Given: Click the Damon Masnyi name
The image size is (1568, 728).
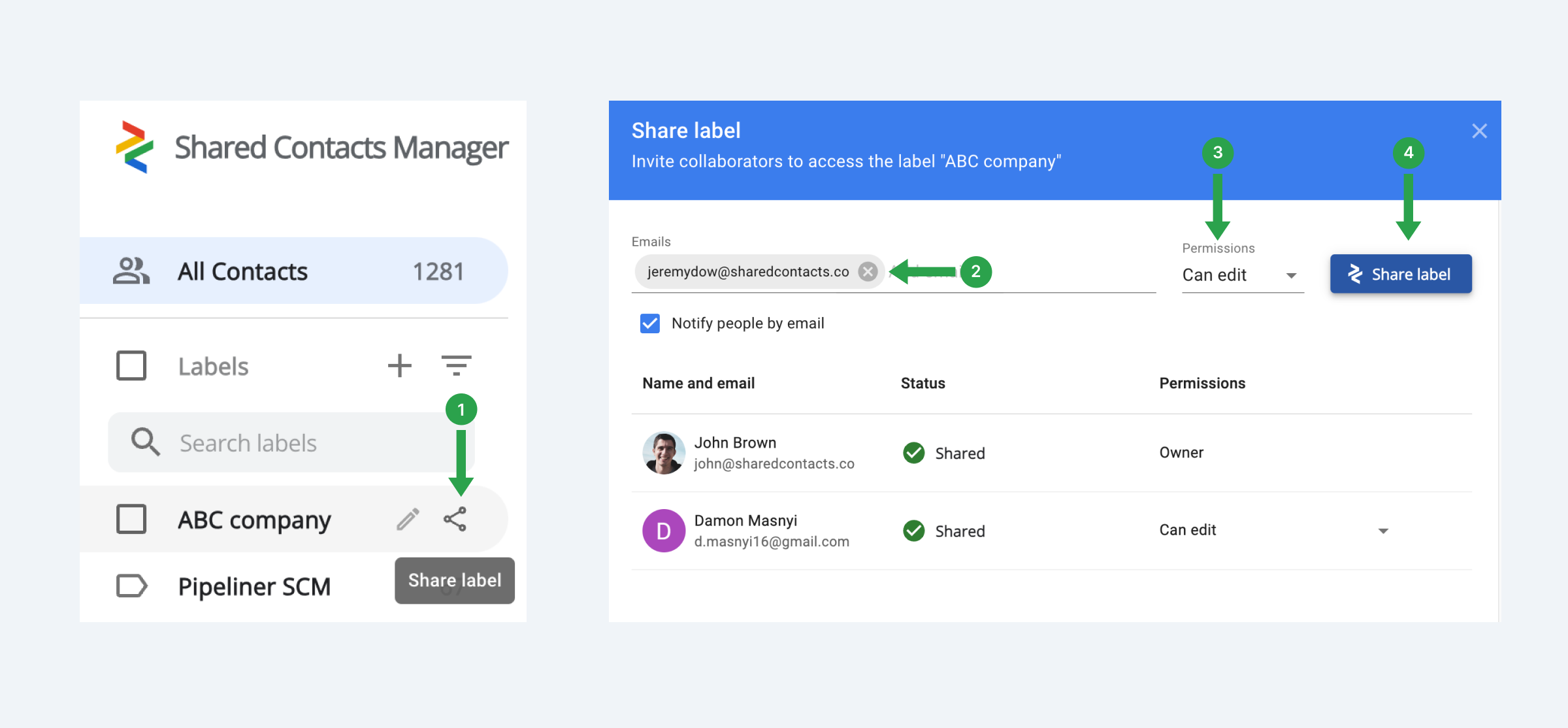Looking at the screenshot, I should click(x=745, y=521).
